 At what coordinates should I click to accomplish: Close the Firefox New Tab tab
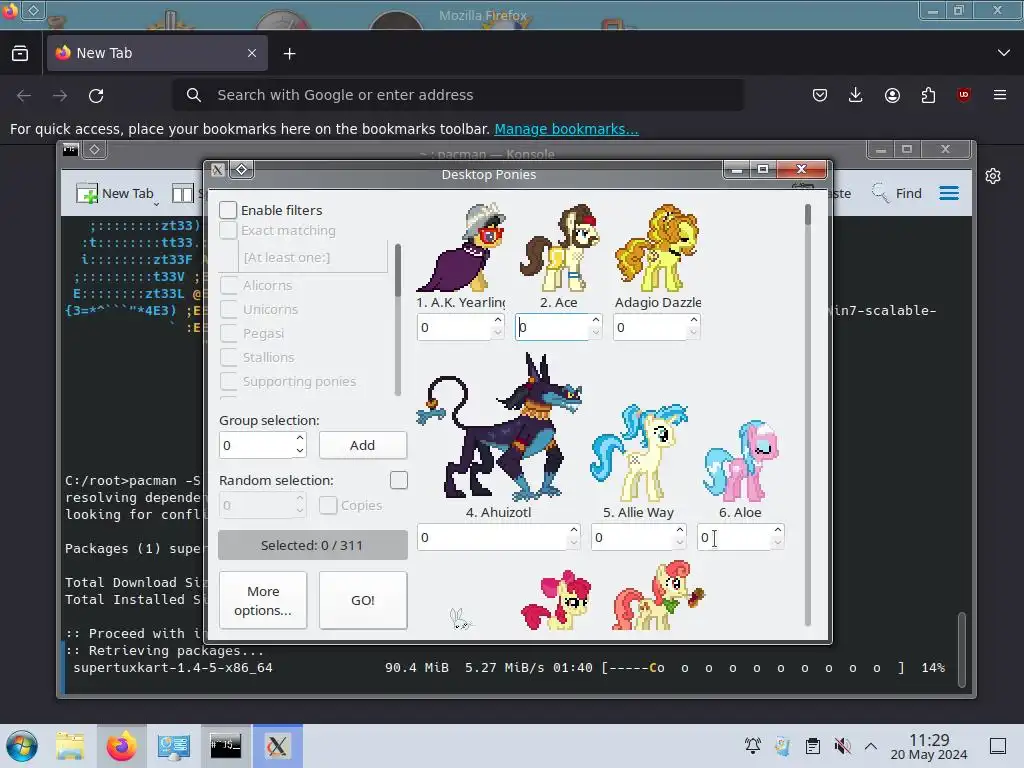[251, 53]
